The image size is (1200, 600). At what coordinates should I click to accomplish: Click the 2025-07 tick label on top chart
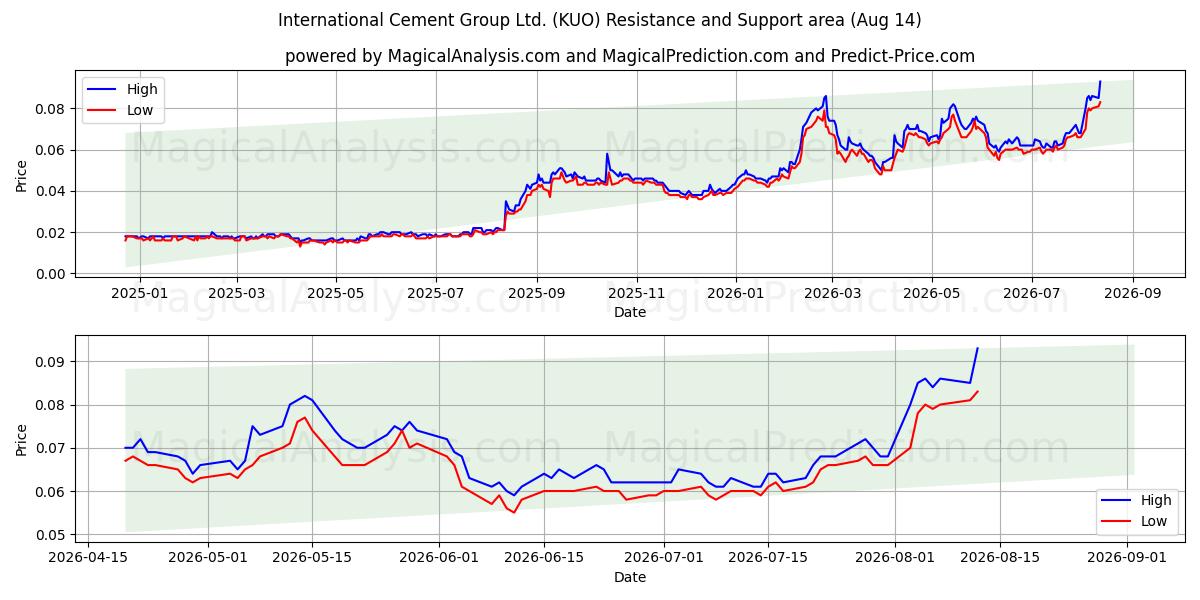coord(436,293)
